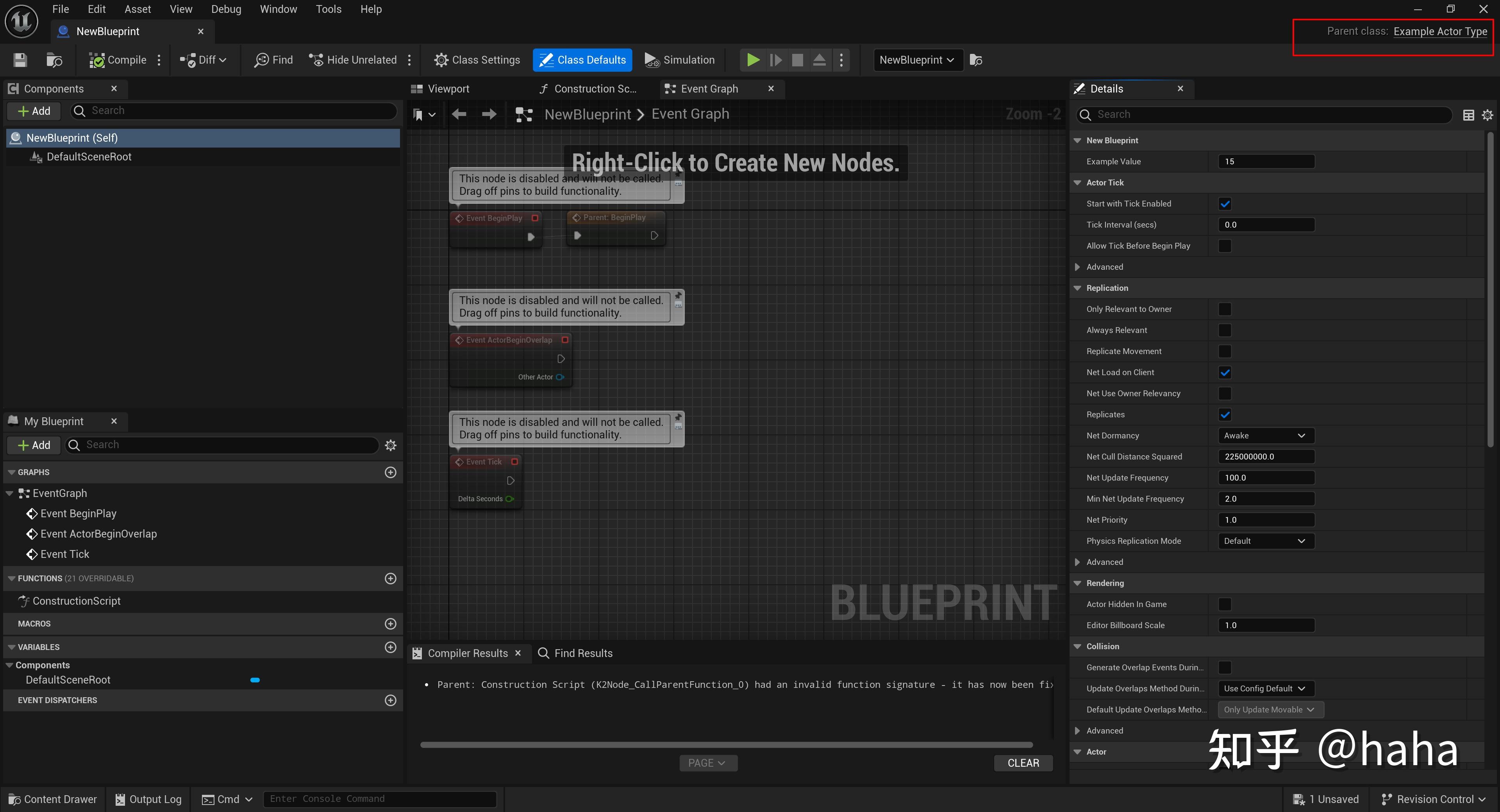This screenshot has height=812, width=1500.
Task: Click the Compiler Results horizontal scrollbar
Action: 726,744
